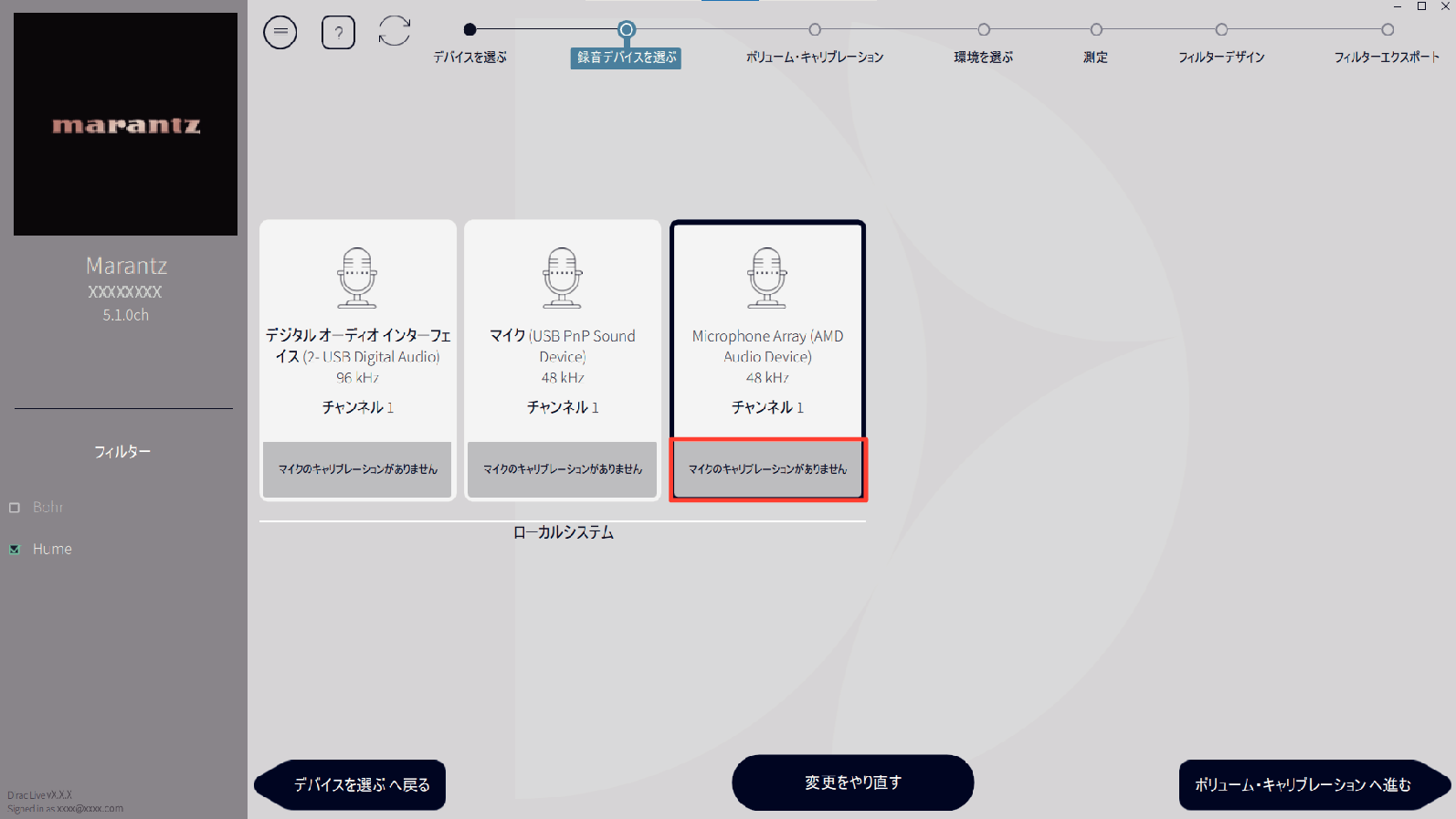The height and width of the screenshot is (819, 1456).
Task: Select the 2- USB Digital Audio microphone icon
Action: click(357, 278)
